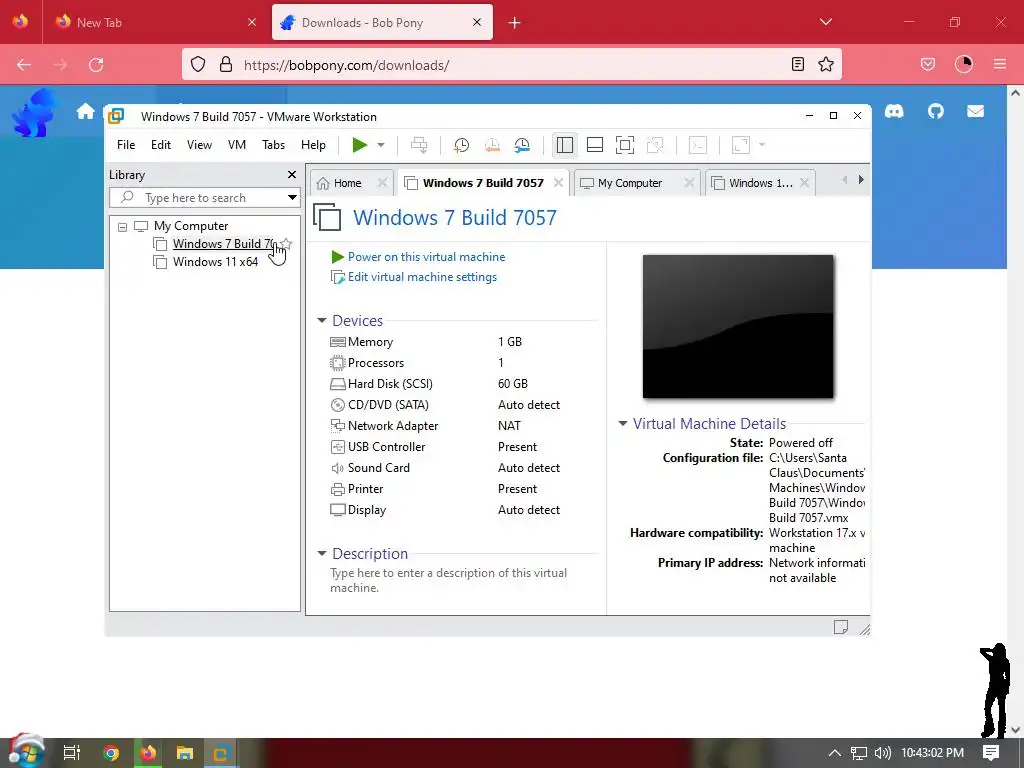Viewport: 1024px width, 768px height.
Task: Click the green Power On toolbar button
Action: click(x=359, y=145)
